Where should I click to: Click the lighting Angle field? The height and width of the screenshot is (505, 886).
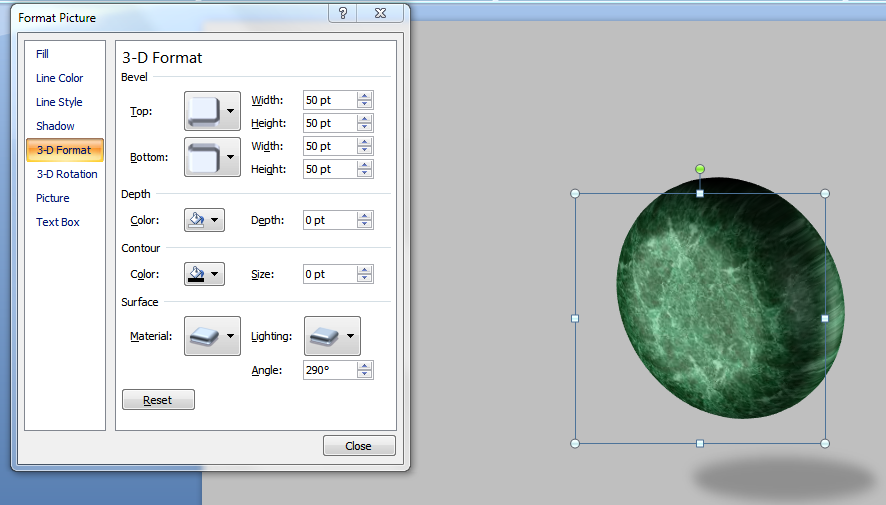click(330, 370)
